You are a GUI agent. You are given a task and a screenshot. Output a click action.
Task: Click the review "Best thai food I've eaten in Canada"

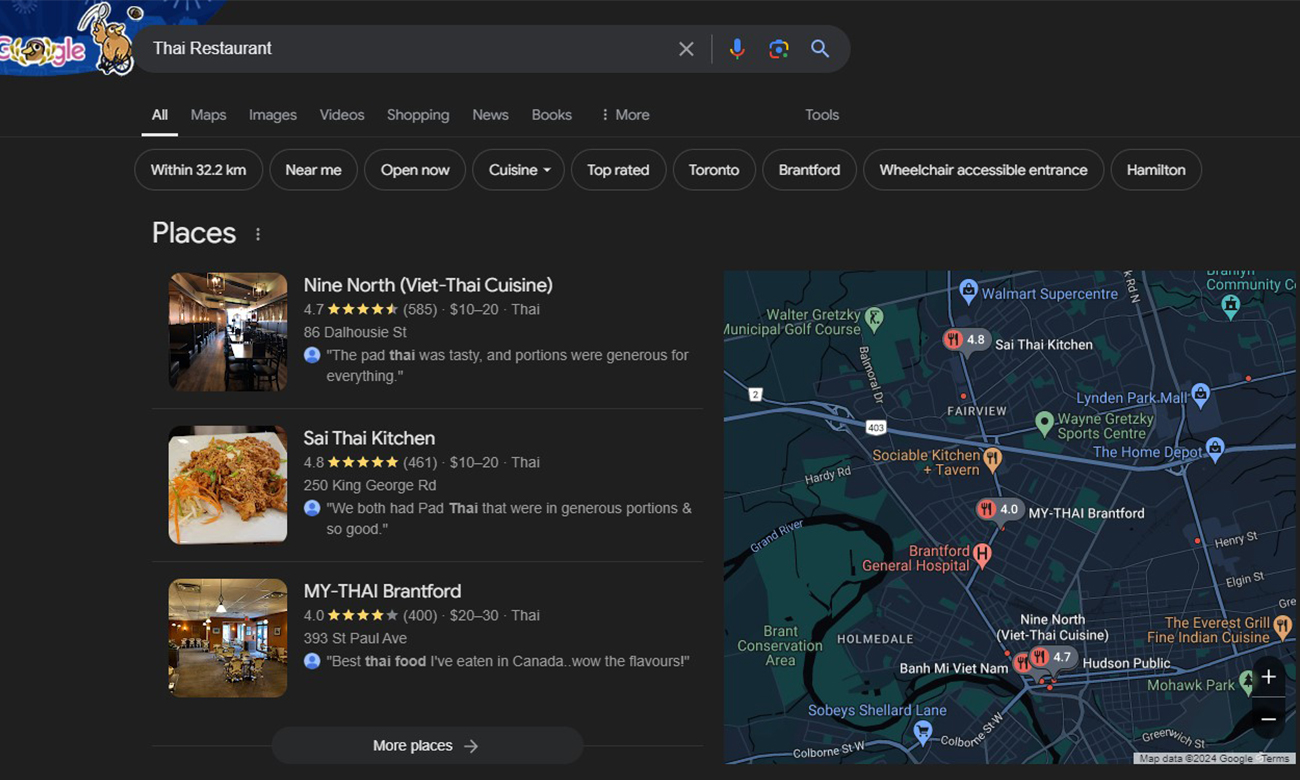tap(508, 661)
